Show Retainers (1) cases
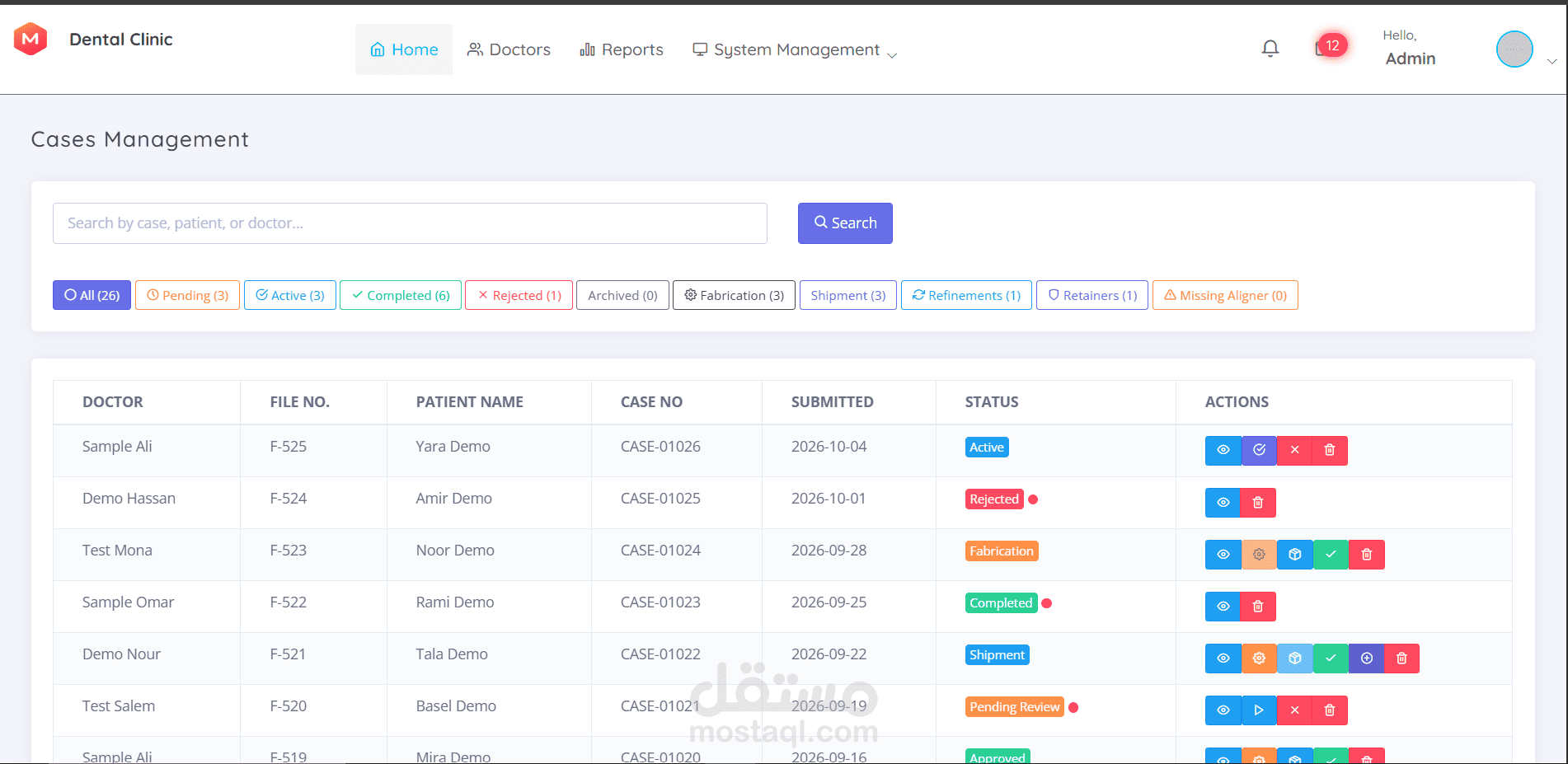1568x764 pixels. pyautogui.click(x=1091, y=295)
